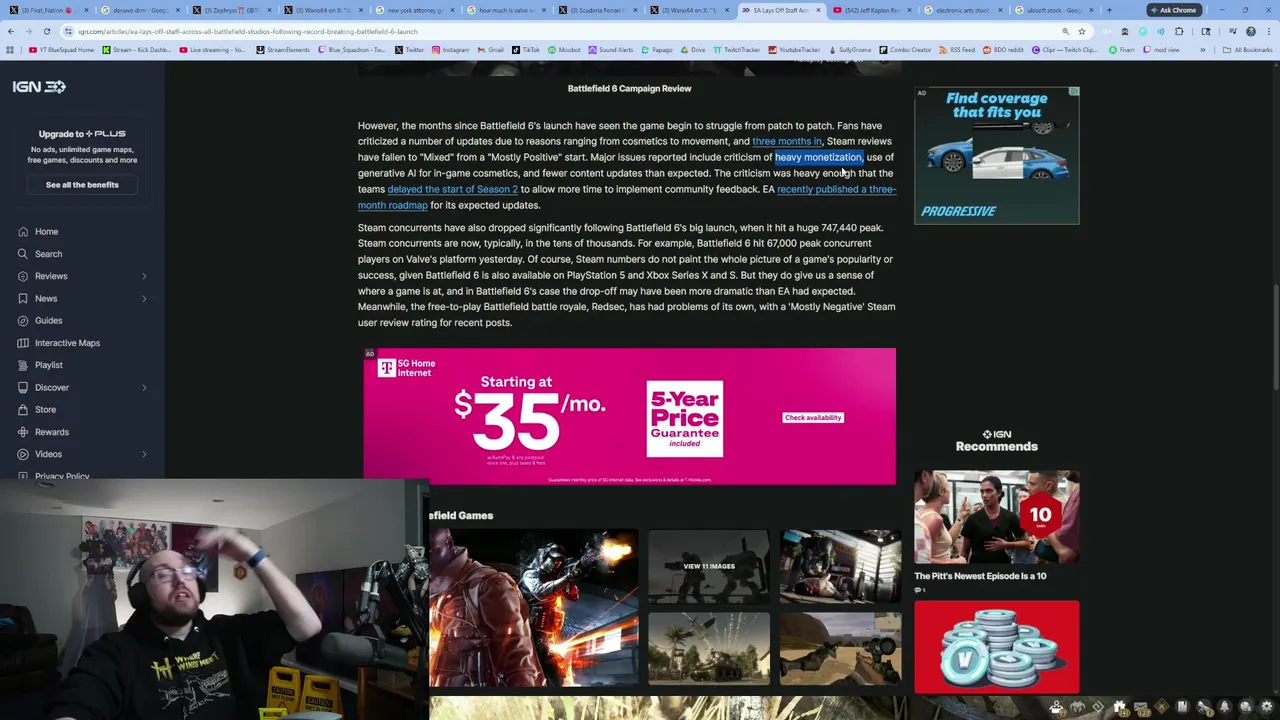
Task: Click the Ask Chrome button
Action: [1173, 10]
